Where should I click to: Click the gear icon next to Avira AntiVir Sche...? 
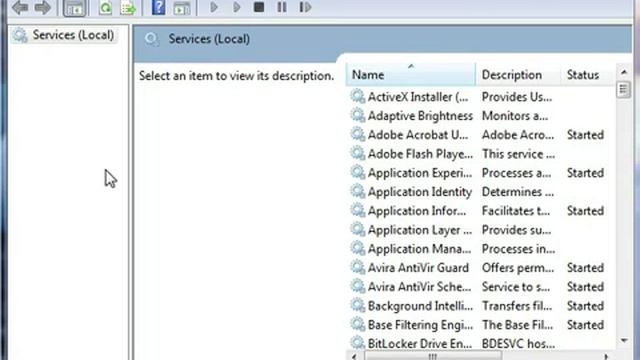coord(358,286)
